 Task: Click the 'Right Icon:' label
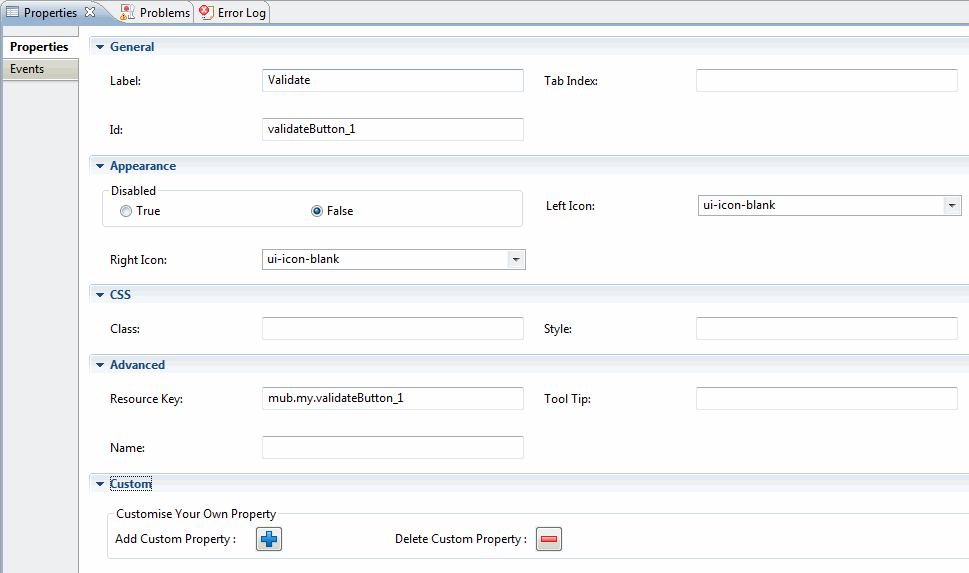[138, 260]
